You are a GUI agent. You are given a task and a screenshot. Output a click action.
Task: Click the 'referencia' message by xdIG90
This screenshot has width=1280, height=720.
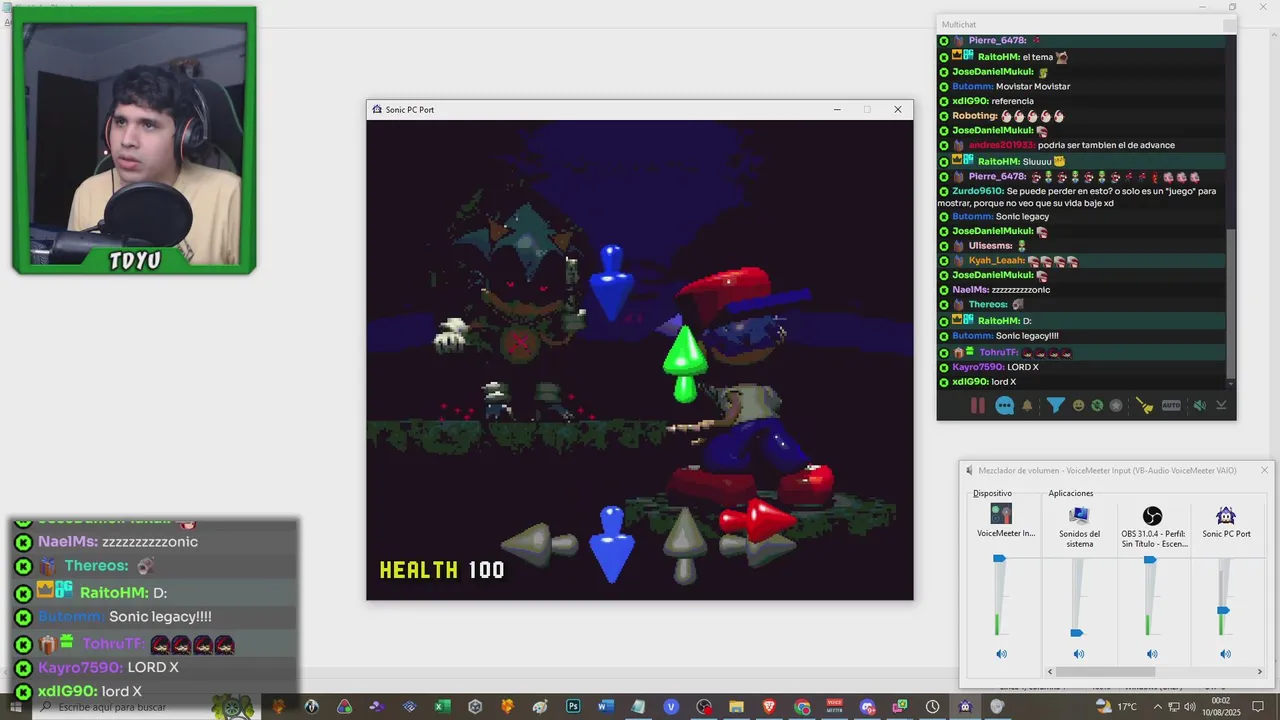click(x=1013, y=101)
